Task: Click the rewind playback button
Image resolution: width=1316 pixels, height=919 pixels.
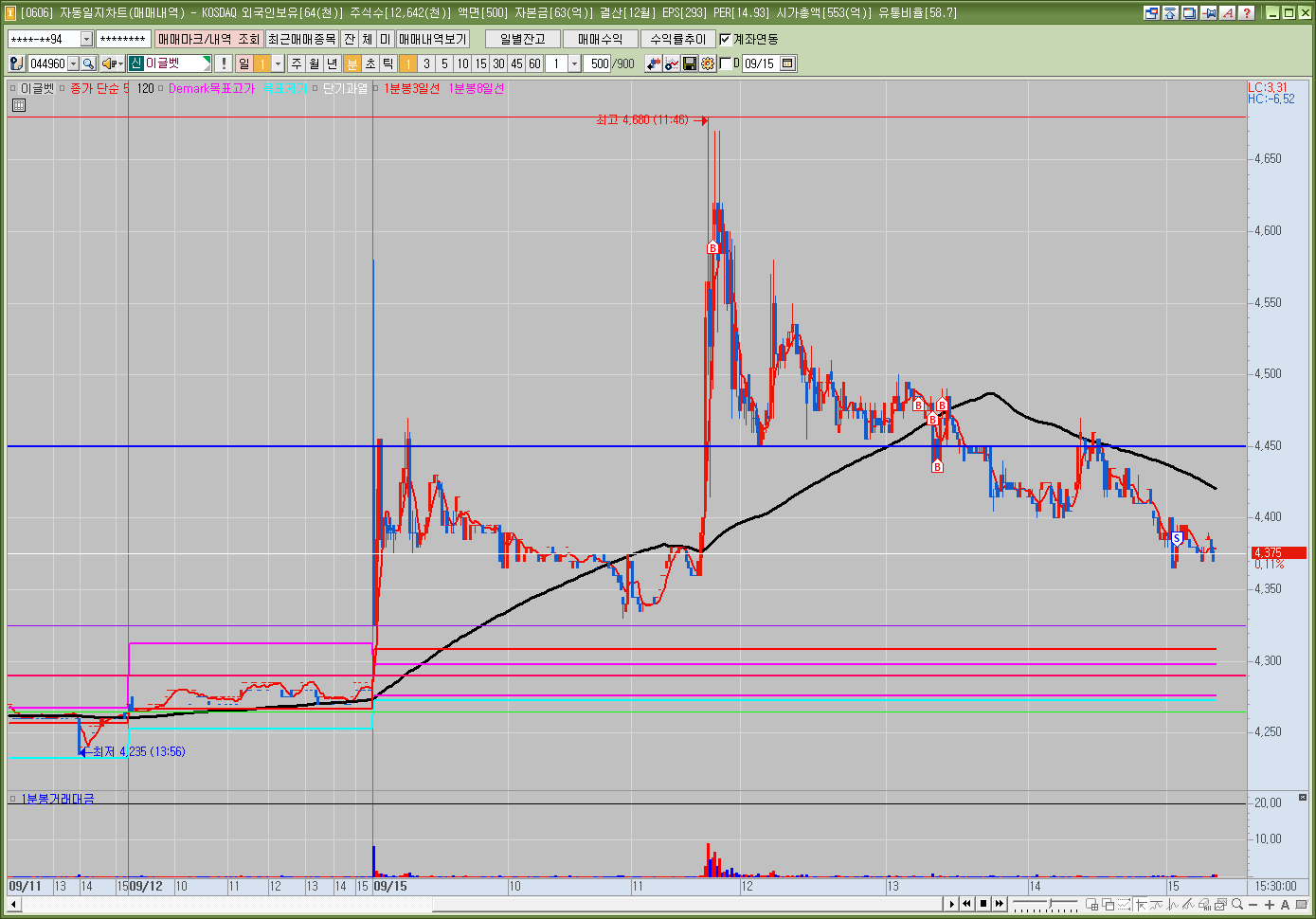Action: point(966,904)
